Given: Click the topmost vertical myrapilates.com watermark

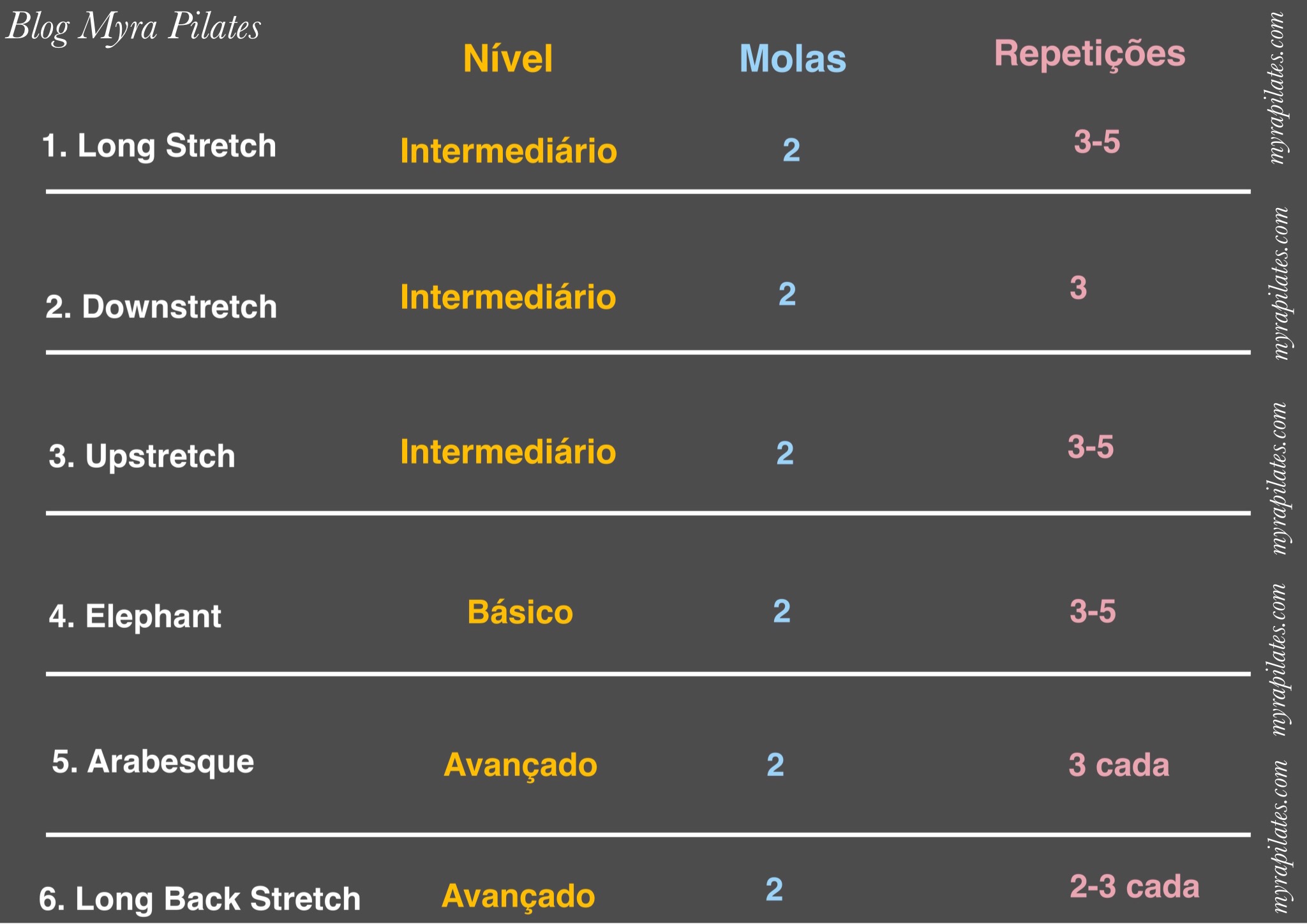Looking at the screenshot, I should click(1276, 88).
